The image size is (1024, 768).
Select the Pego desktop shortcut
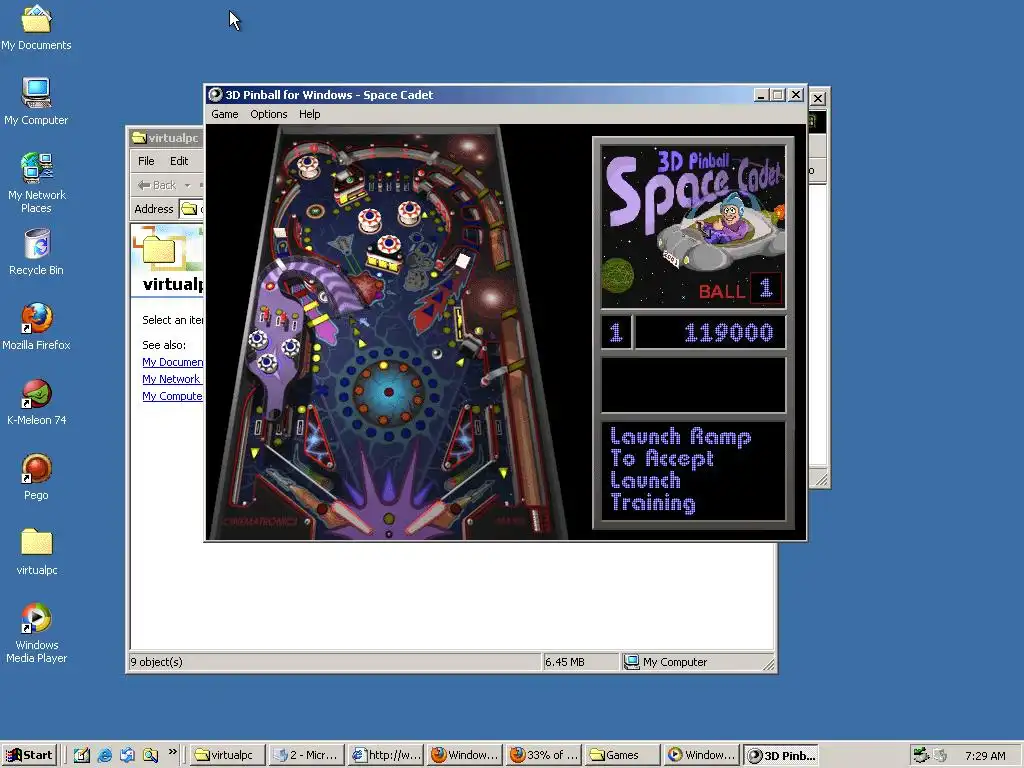coord(36,477)
